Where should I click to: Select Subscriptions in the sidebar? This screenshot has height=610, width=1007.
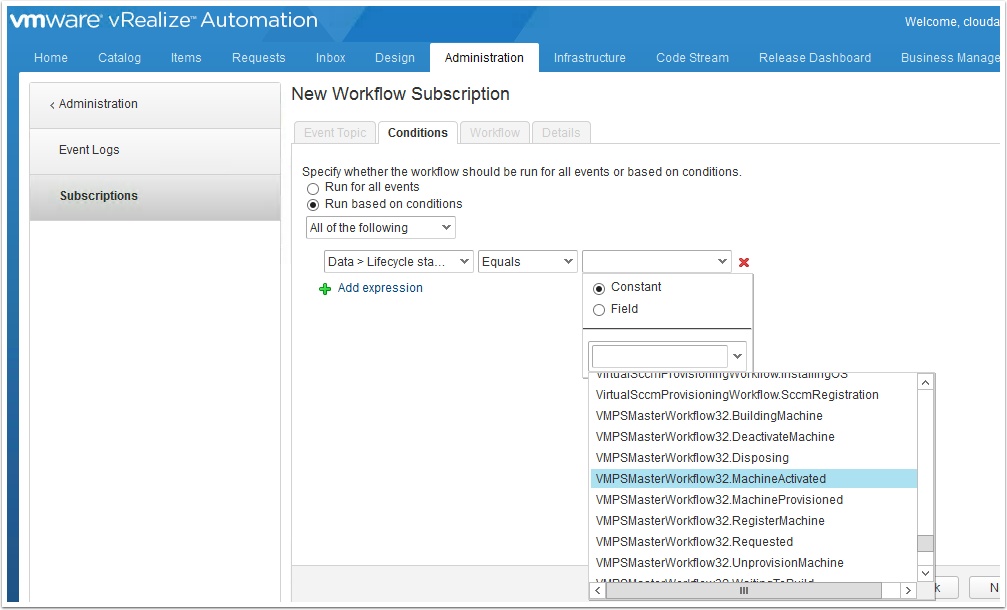155,197
